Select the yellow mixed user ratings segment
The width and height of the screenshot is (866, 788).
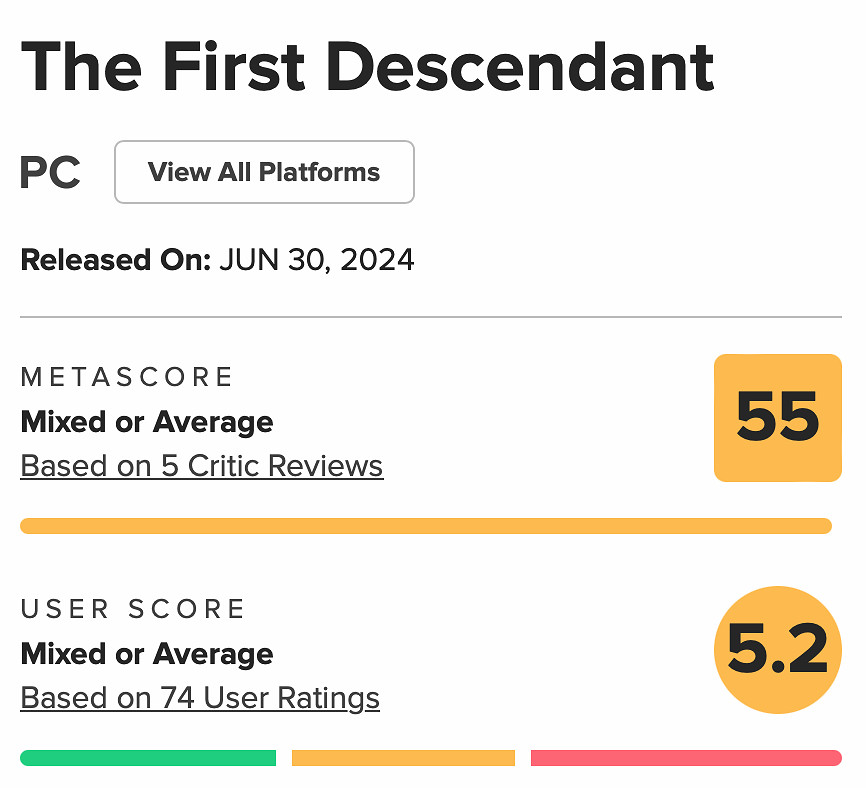[x=403, y=758]
